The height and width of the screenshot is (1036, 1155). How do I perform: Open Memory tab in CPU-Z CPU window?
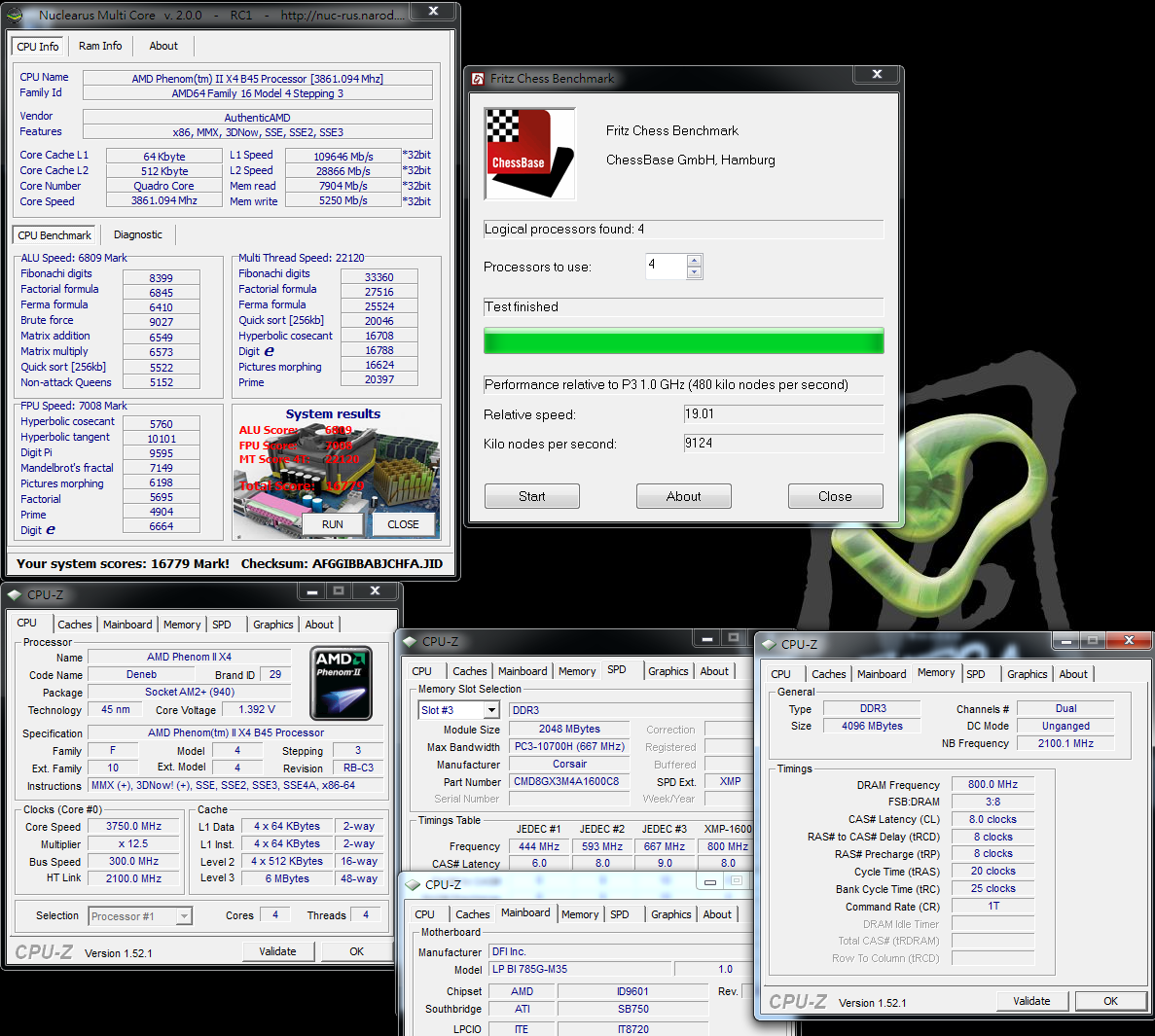point(182,625)
